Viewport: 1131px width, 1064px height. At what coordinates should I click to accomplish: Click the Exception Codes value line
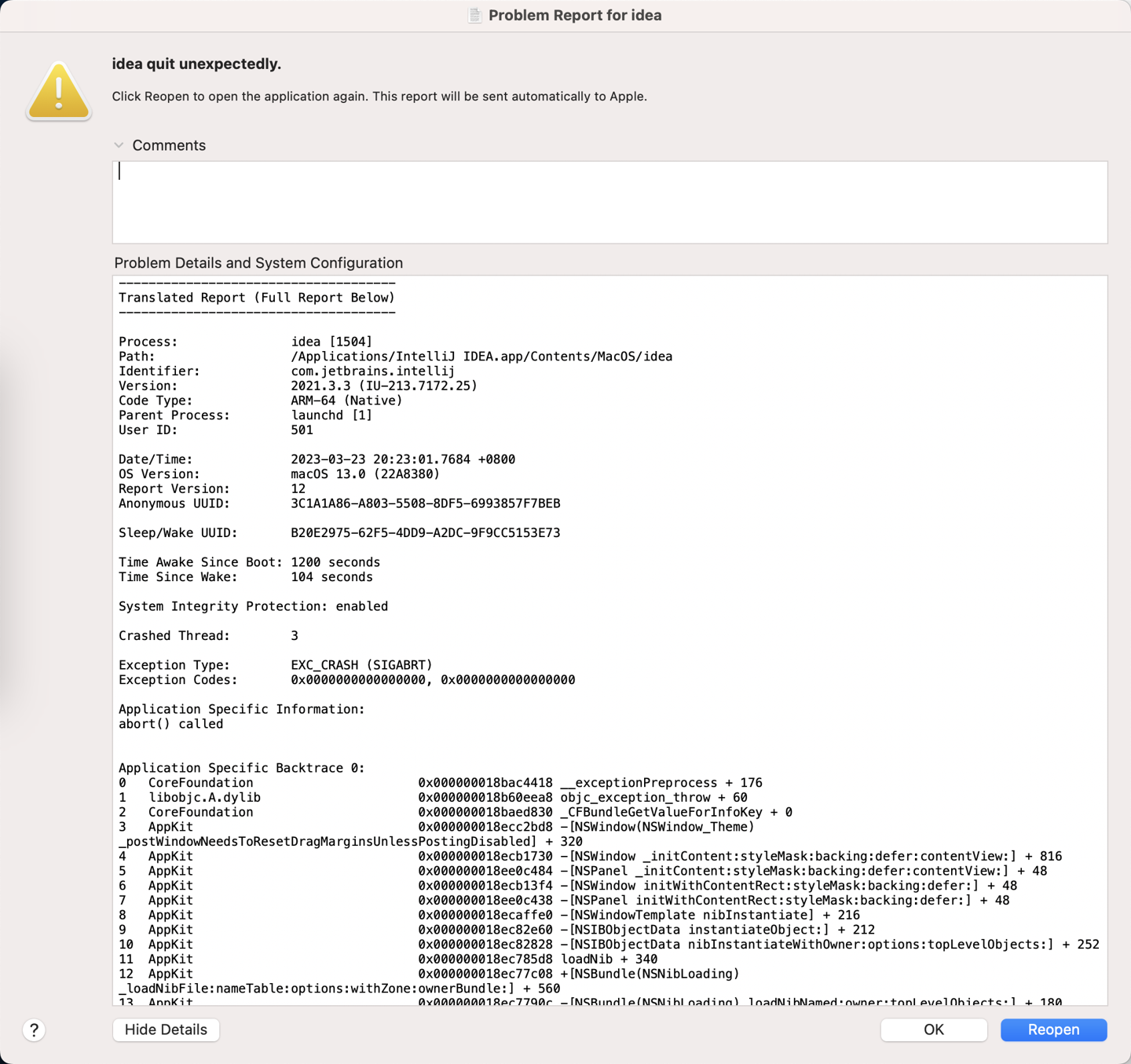click(x=433, y=680)
